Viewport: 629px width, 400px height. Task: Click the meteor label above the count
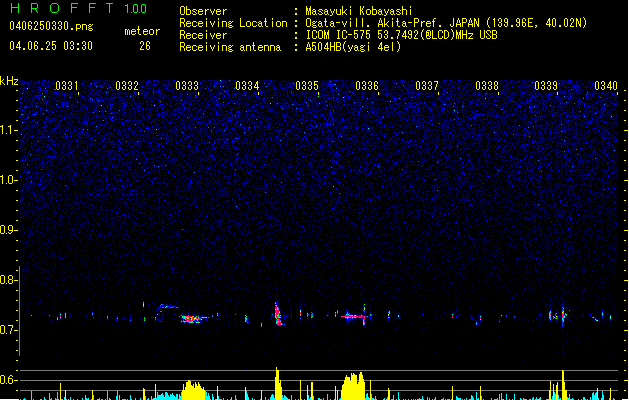point(142,31)
